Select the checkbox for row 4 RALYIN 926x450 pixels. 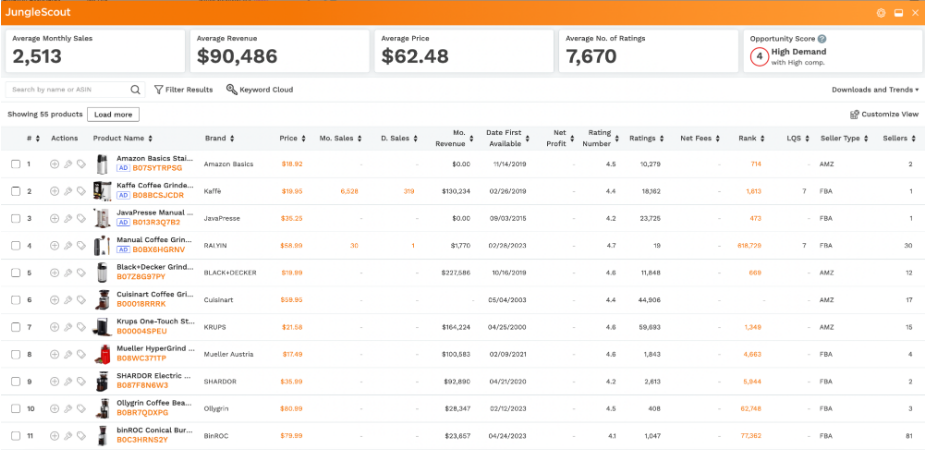click(15, 246)
